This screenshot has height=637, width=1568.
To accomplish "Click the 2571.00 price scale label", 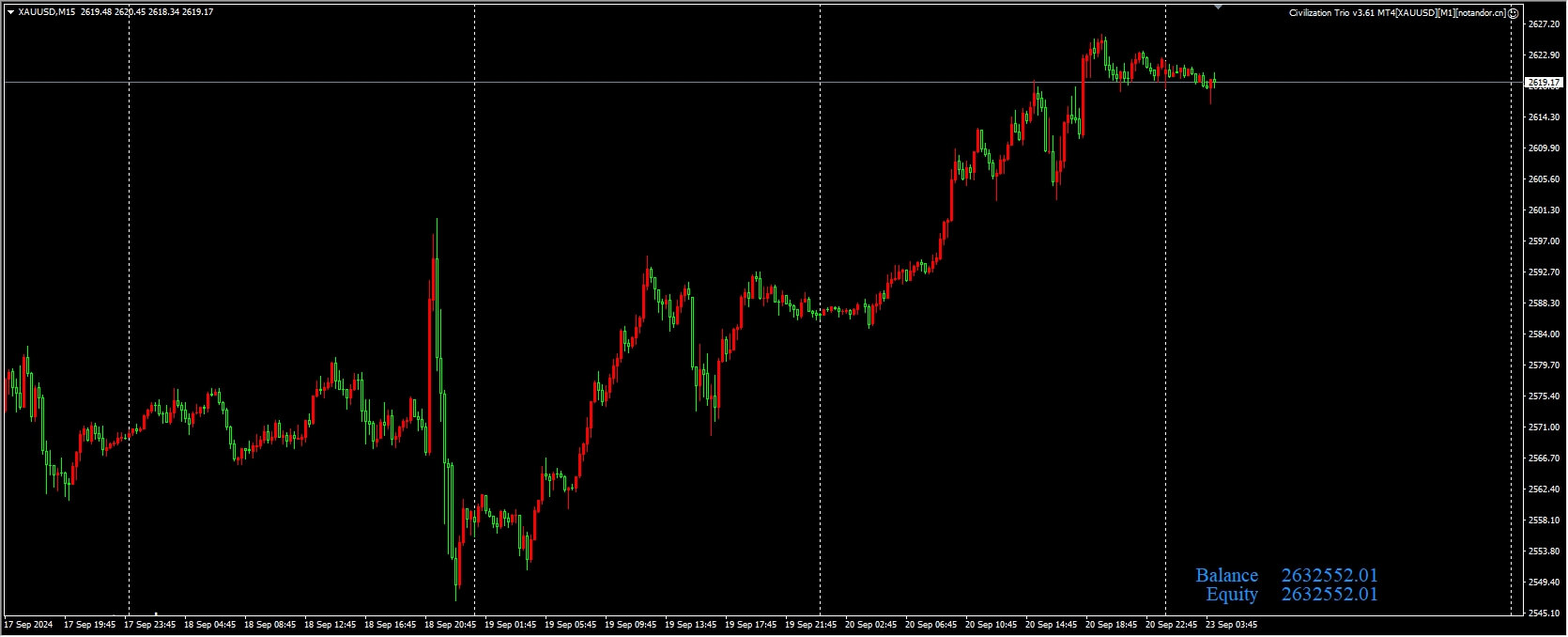I will click(1543, 427).
